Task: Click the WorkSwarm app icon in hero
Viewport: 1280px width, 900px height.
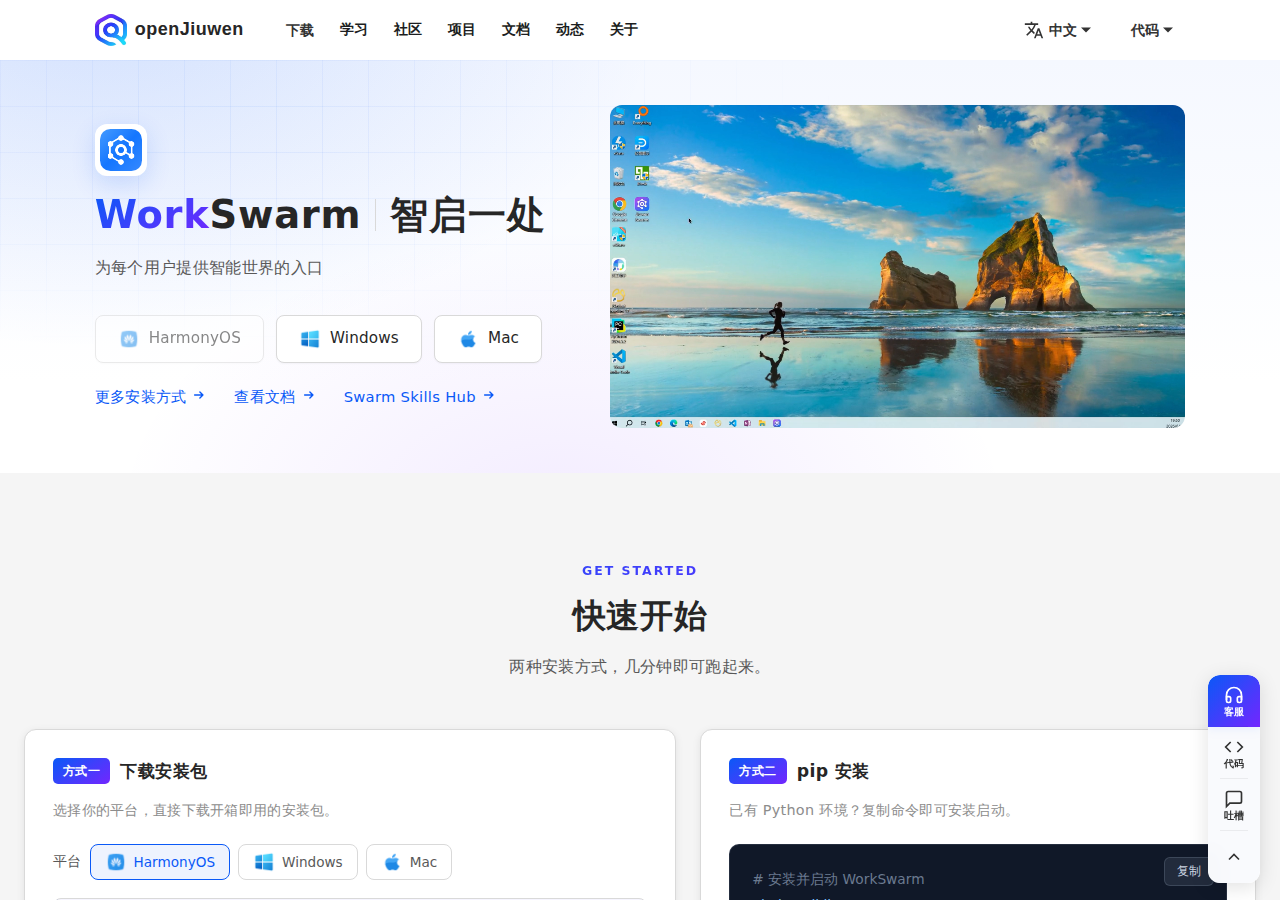Action: pyautogui.click(x=121, y=150)
